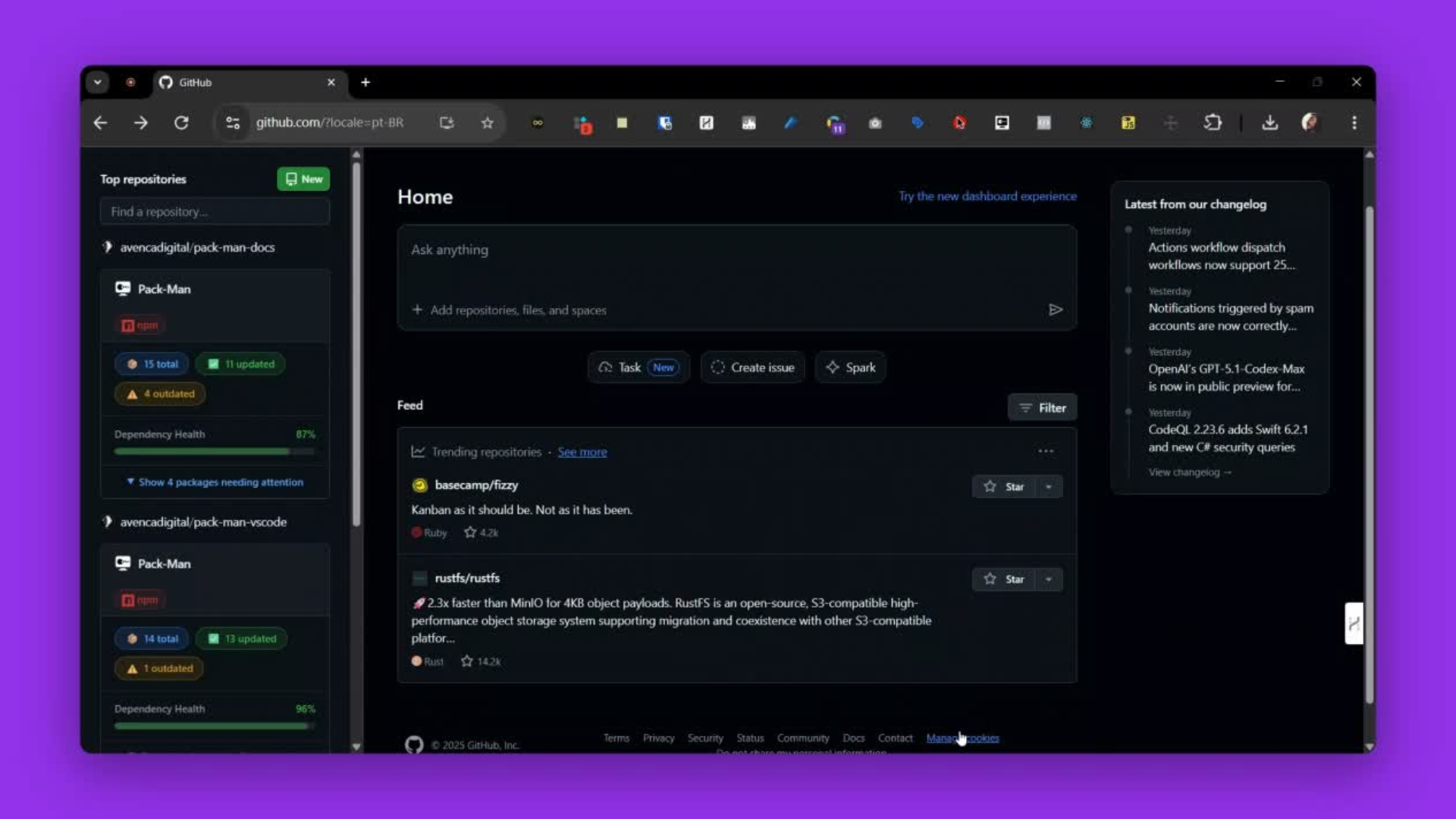Expand Show 4 packages needing attention

(x=215, y=482)
